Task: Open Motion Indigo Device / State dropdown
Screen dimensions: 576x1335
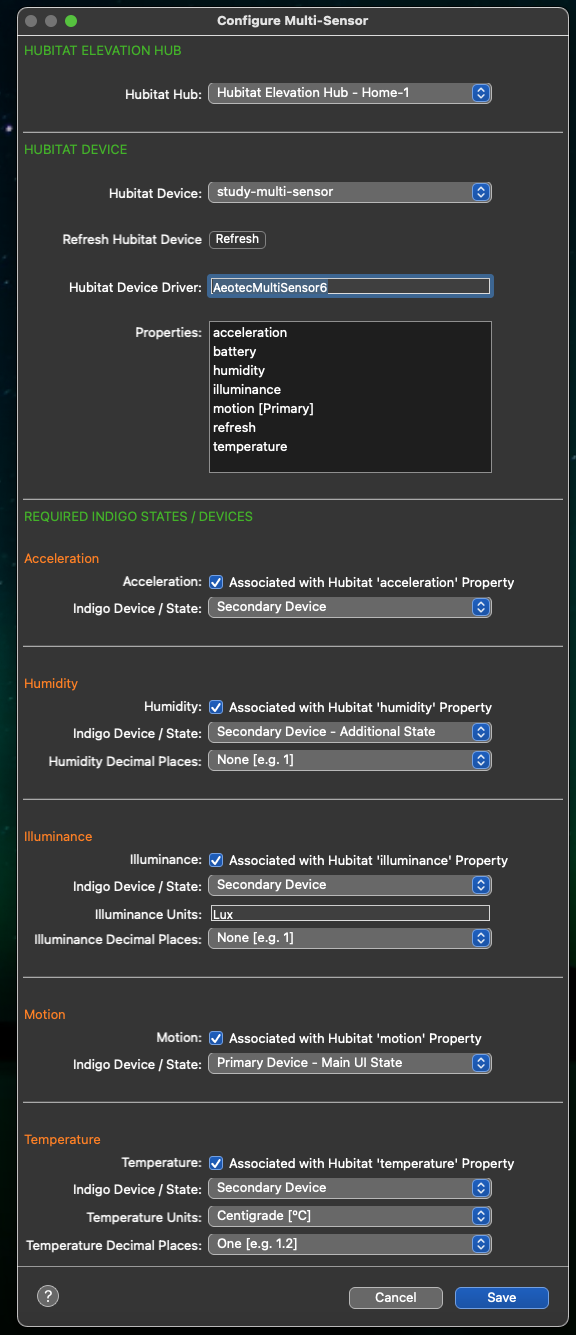Action: [350, 1063]
